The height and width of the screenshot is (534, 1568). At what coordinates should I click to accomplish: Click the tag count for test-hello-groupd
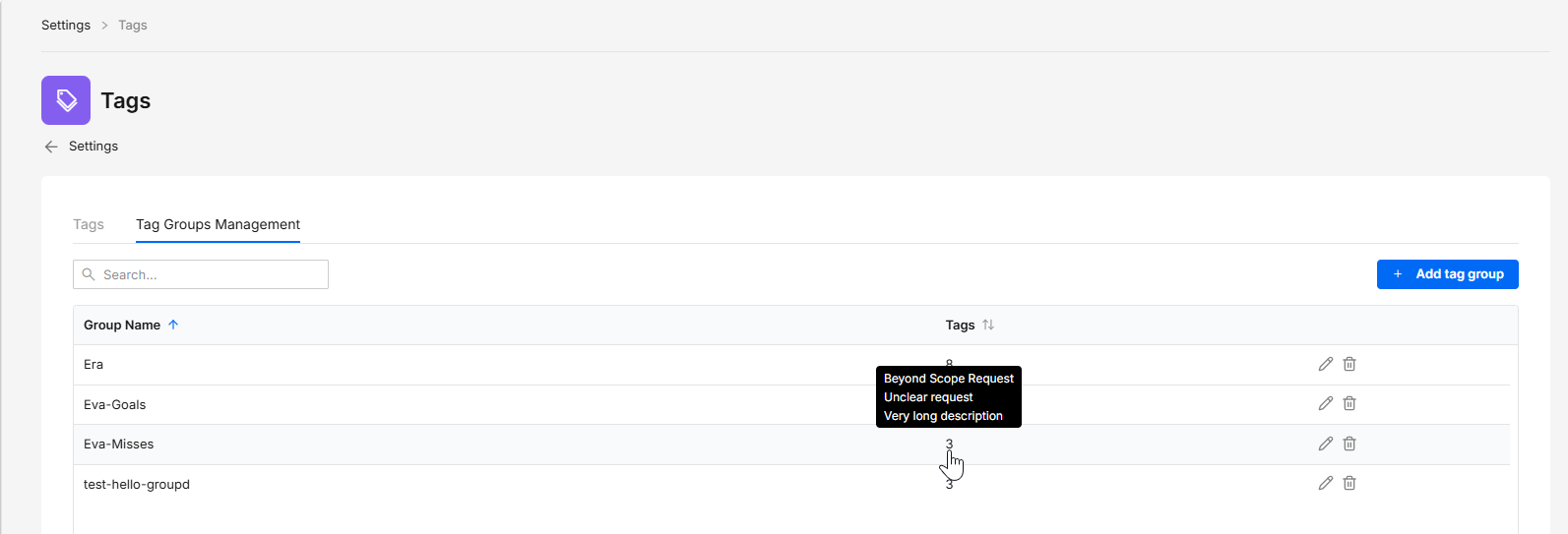[x=949, y=484]
